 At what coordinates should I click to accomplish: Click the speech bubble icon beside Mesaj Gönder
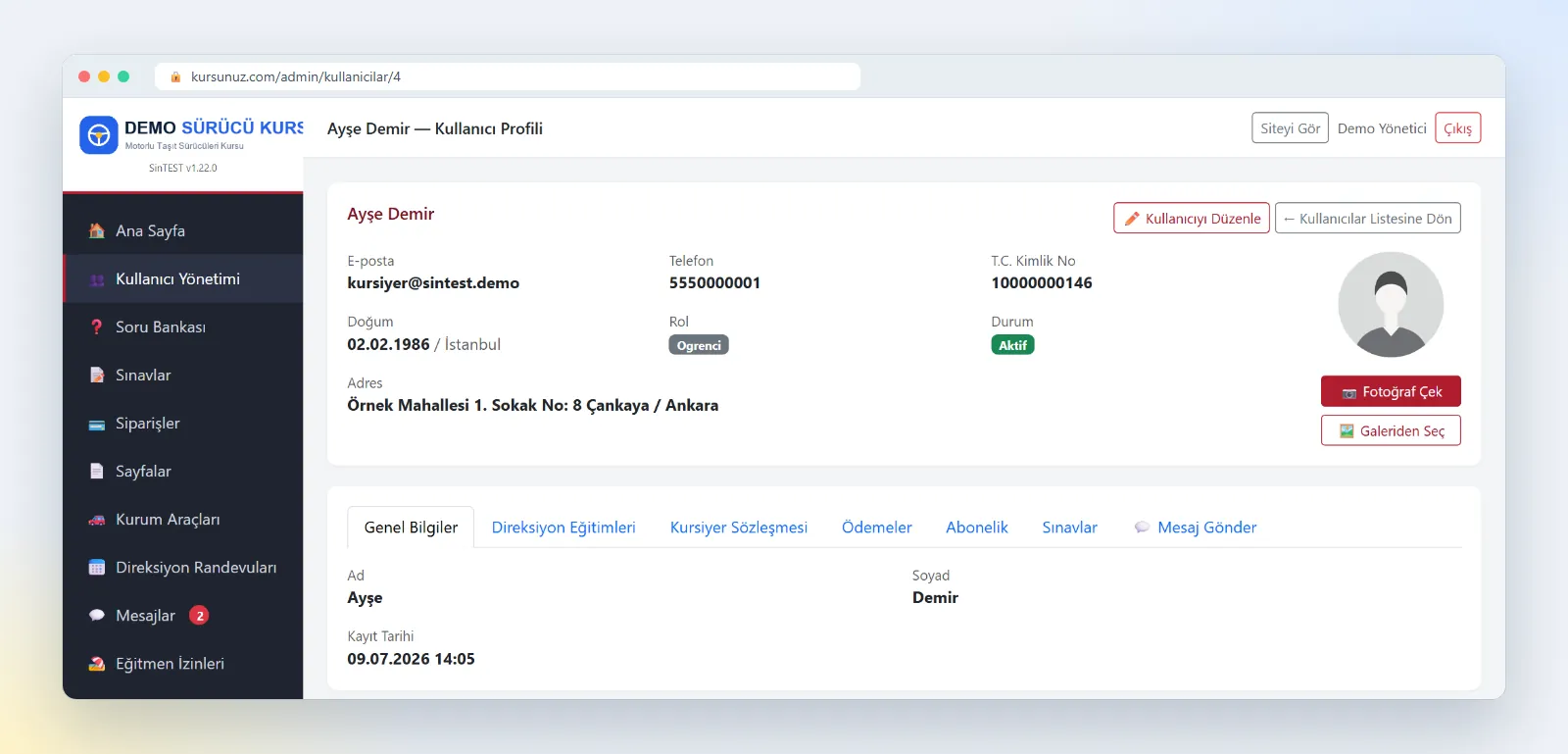(x=1142, y=528)
